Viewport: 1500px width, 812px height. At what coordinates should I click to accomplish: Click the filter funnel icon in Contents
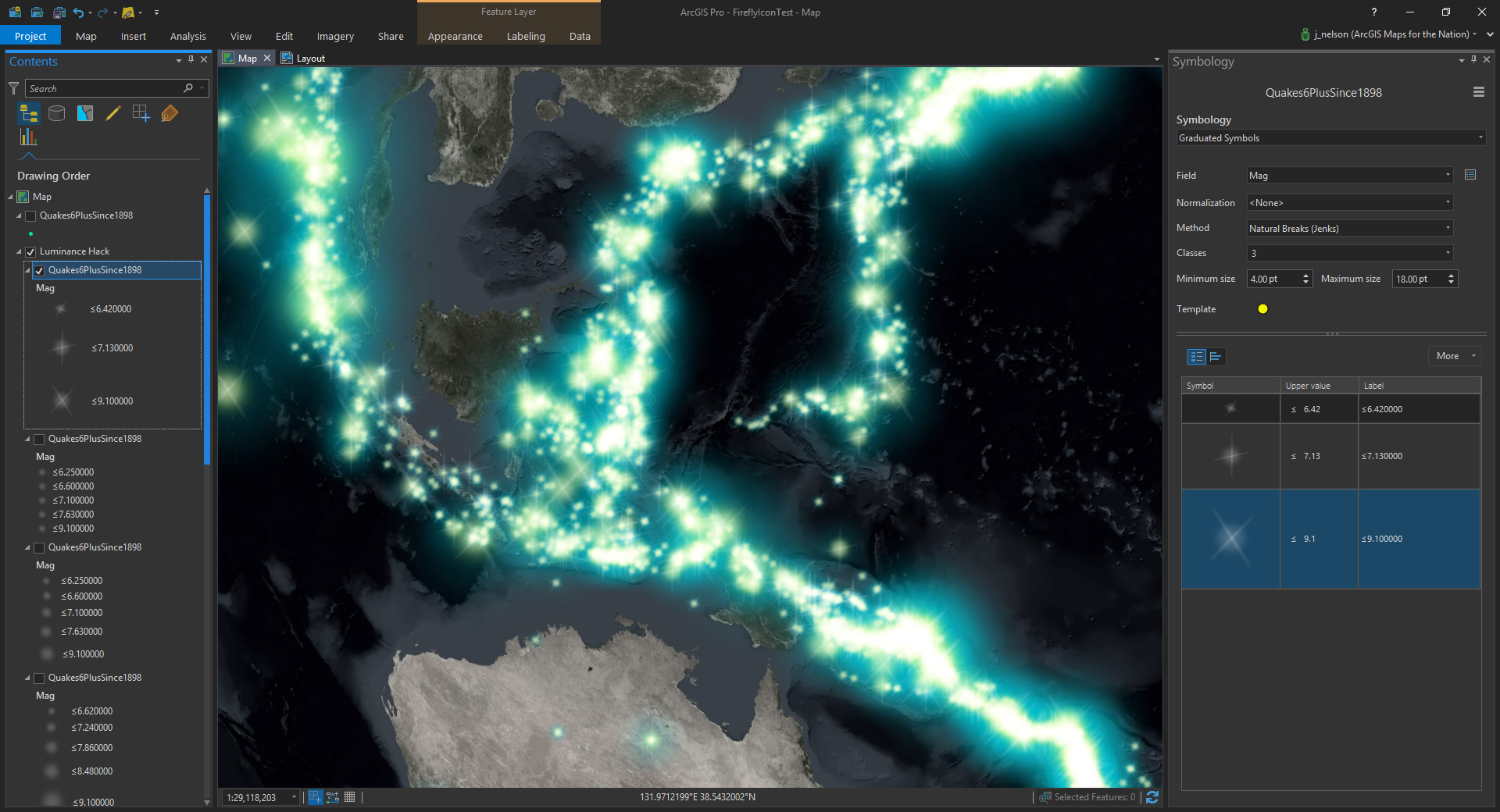point(13,88)
